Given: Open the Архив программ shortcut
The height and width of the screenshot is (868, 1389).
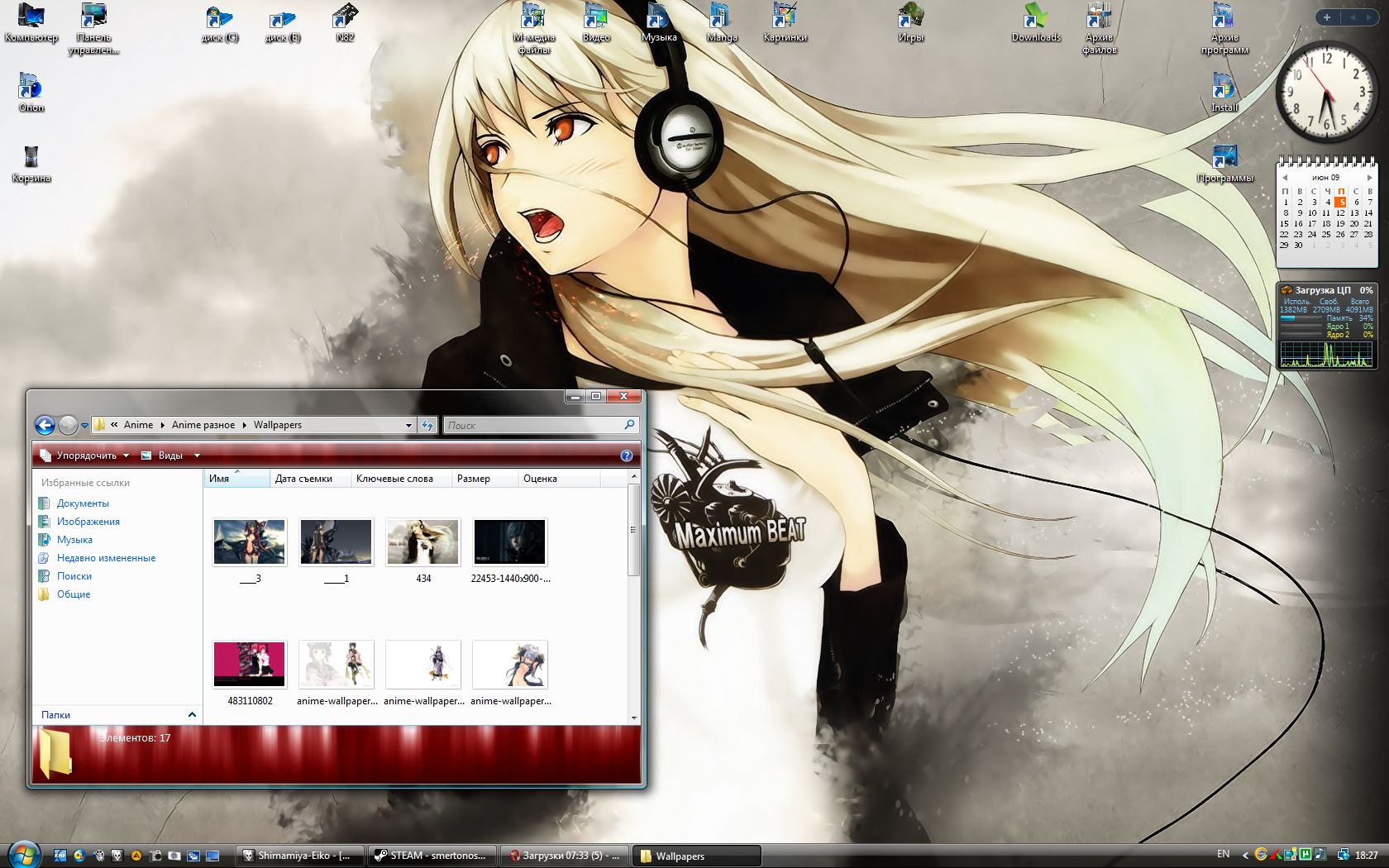Looking at the screenshot, I should (x=1224, y=28).
